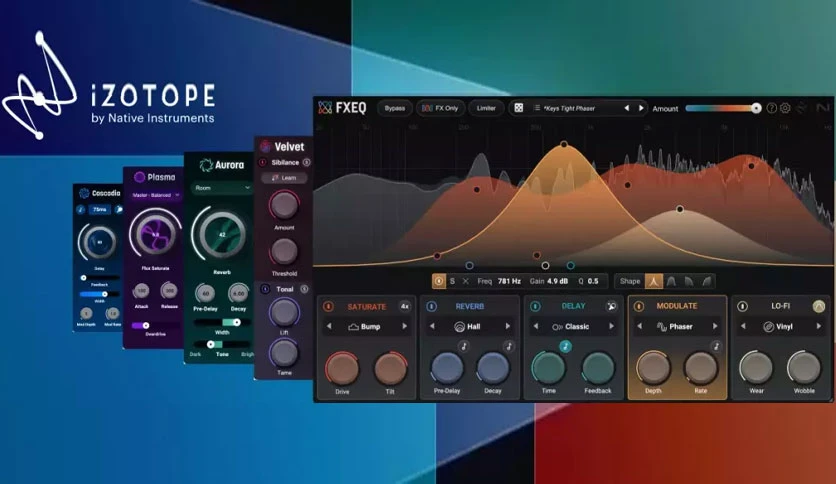Image resolution: width=836 pixels, height=484 pixels.
Task: Solo the selected EQ band with S
Action: 452,281
